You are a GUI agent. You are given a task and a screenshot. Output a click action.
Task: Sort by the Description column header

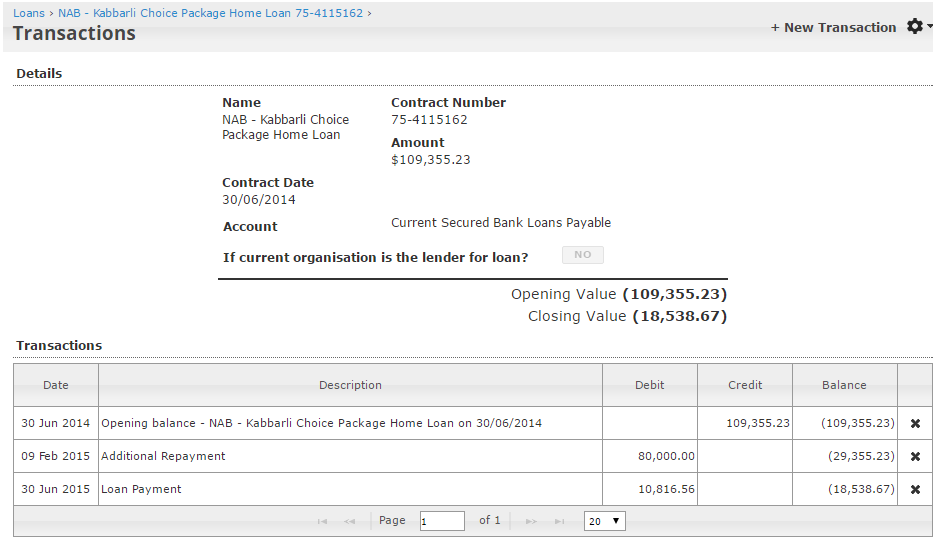click(350, 385)
